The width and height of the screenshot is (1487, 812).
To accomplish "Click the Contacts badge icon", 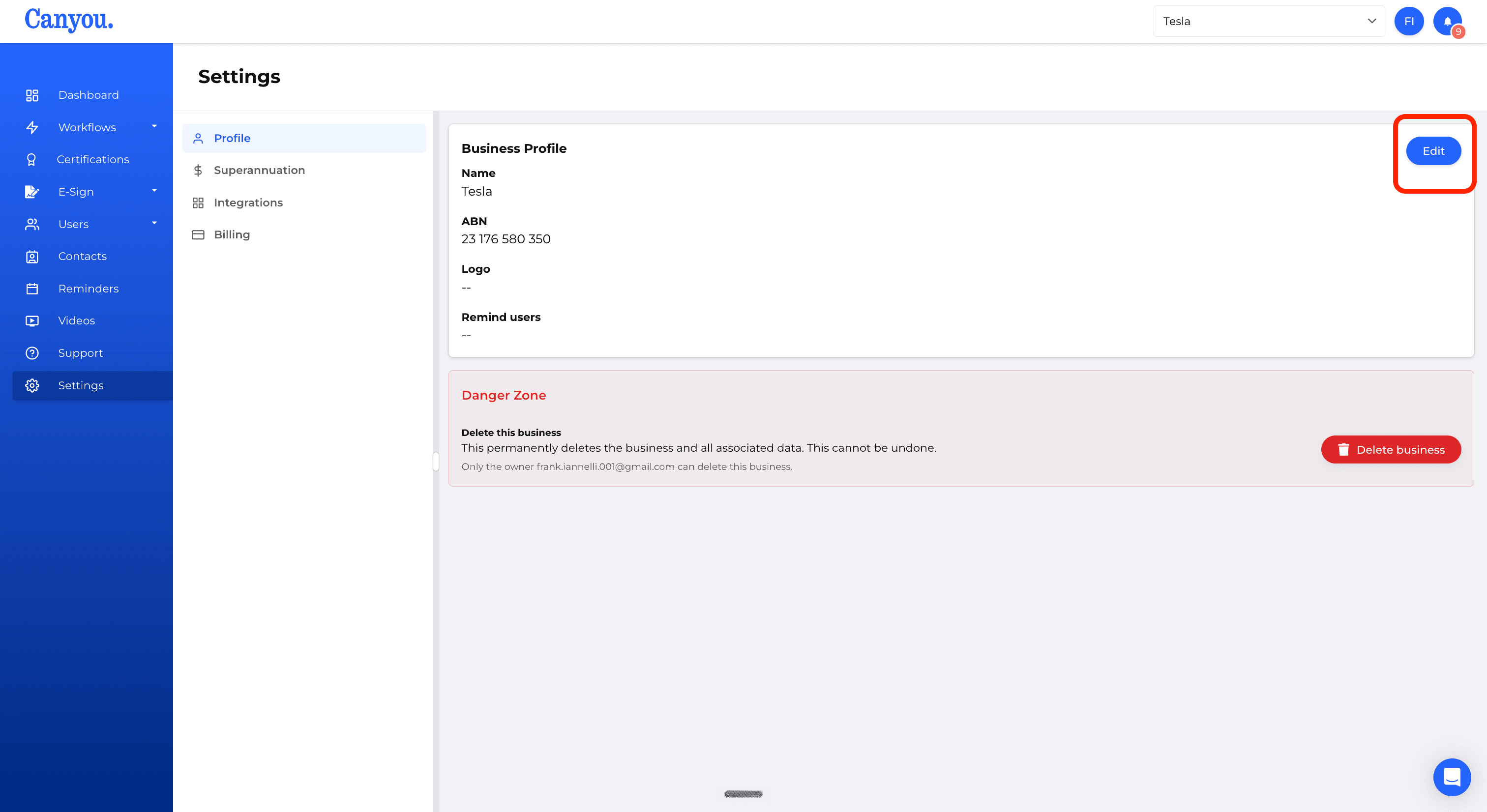I will [x=32, y=257].
